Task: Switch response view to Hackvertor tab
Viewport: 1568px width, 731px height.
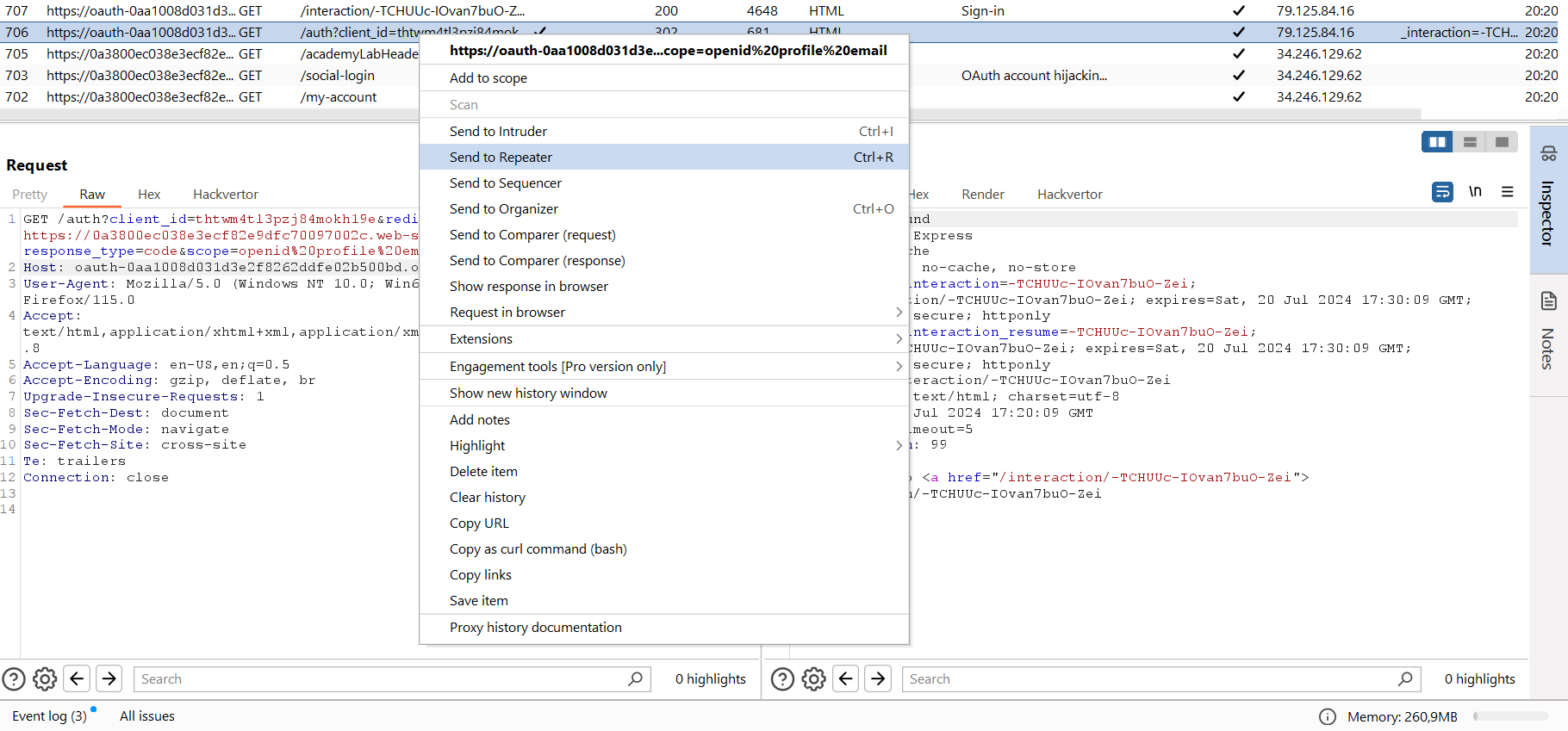Action: tap(1070, 195)
